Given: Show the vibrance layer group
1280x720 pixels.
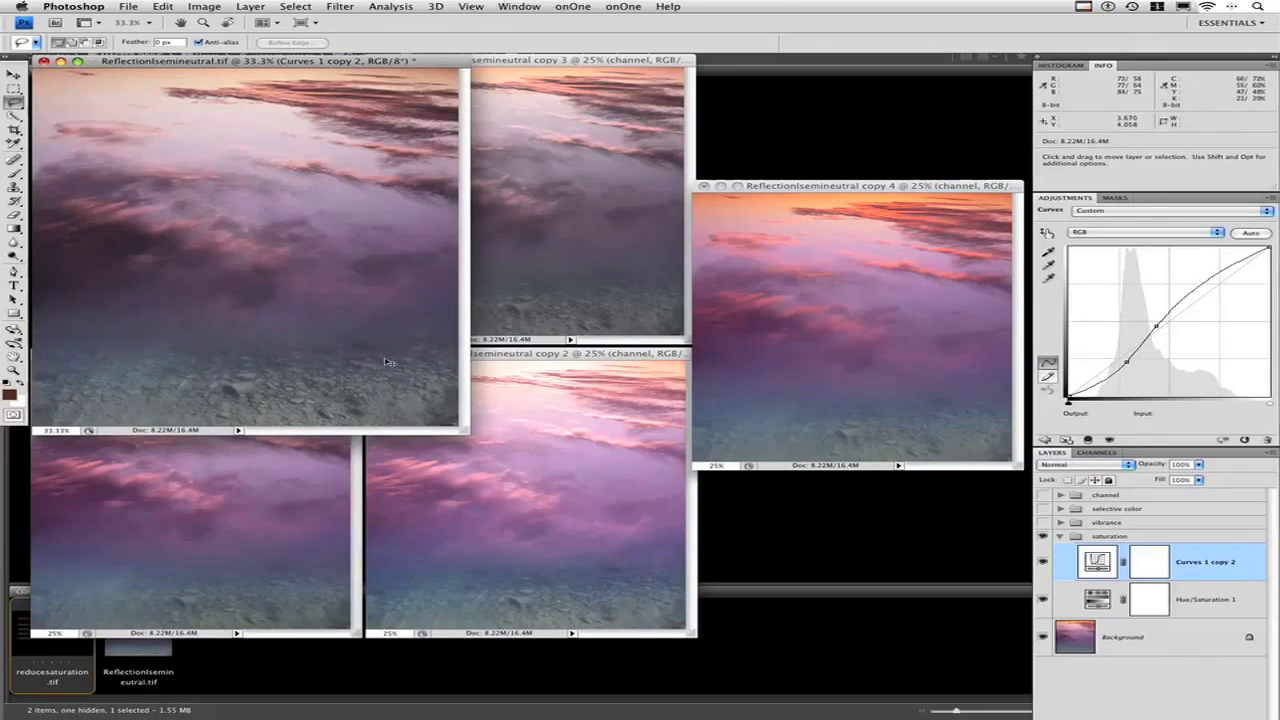Looking at the screenshot, I should 1044,522.
